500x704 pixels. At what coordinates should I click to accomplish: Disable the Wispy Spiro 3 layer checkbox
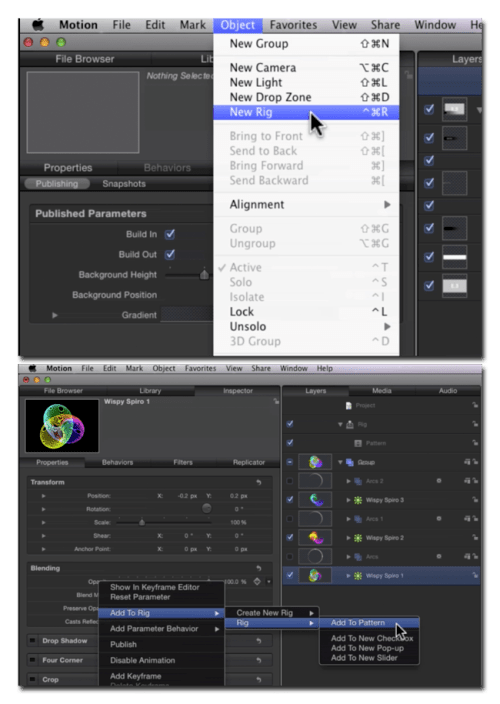tap(290, 499)
